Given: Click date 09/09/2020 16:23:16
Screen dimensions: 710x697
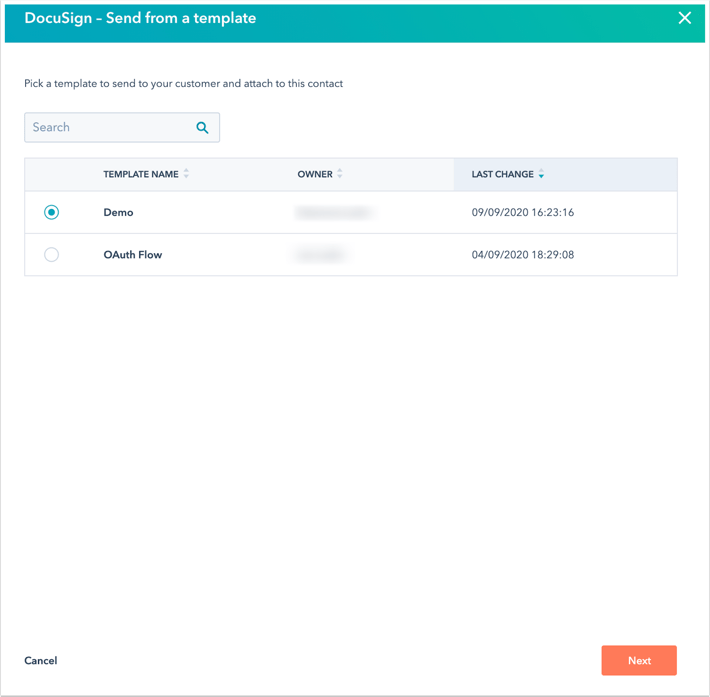Looking at the screenshot, I should [523, 212].
